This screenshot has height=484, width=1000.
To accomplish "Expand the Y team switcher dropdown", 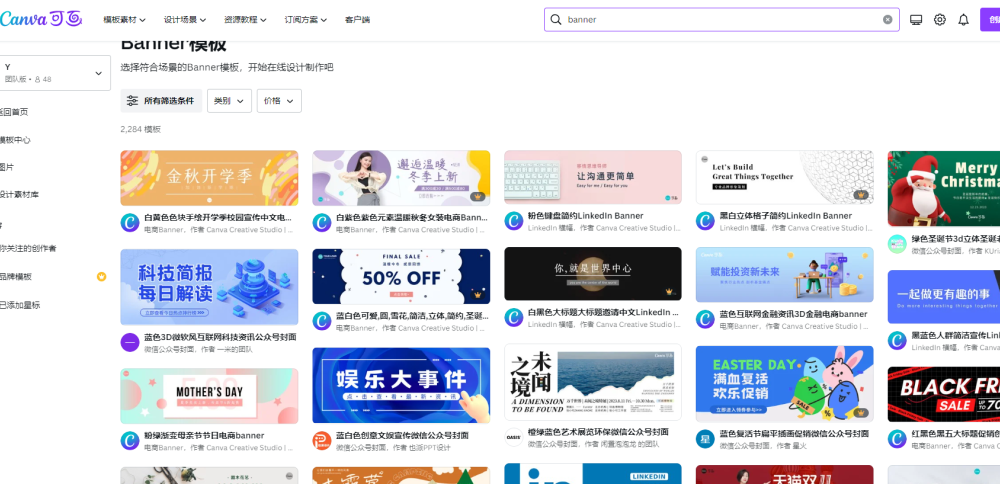I will 98,73.
